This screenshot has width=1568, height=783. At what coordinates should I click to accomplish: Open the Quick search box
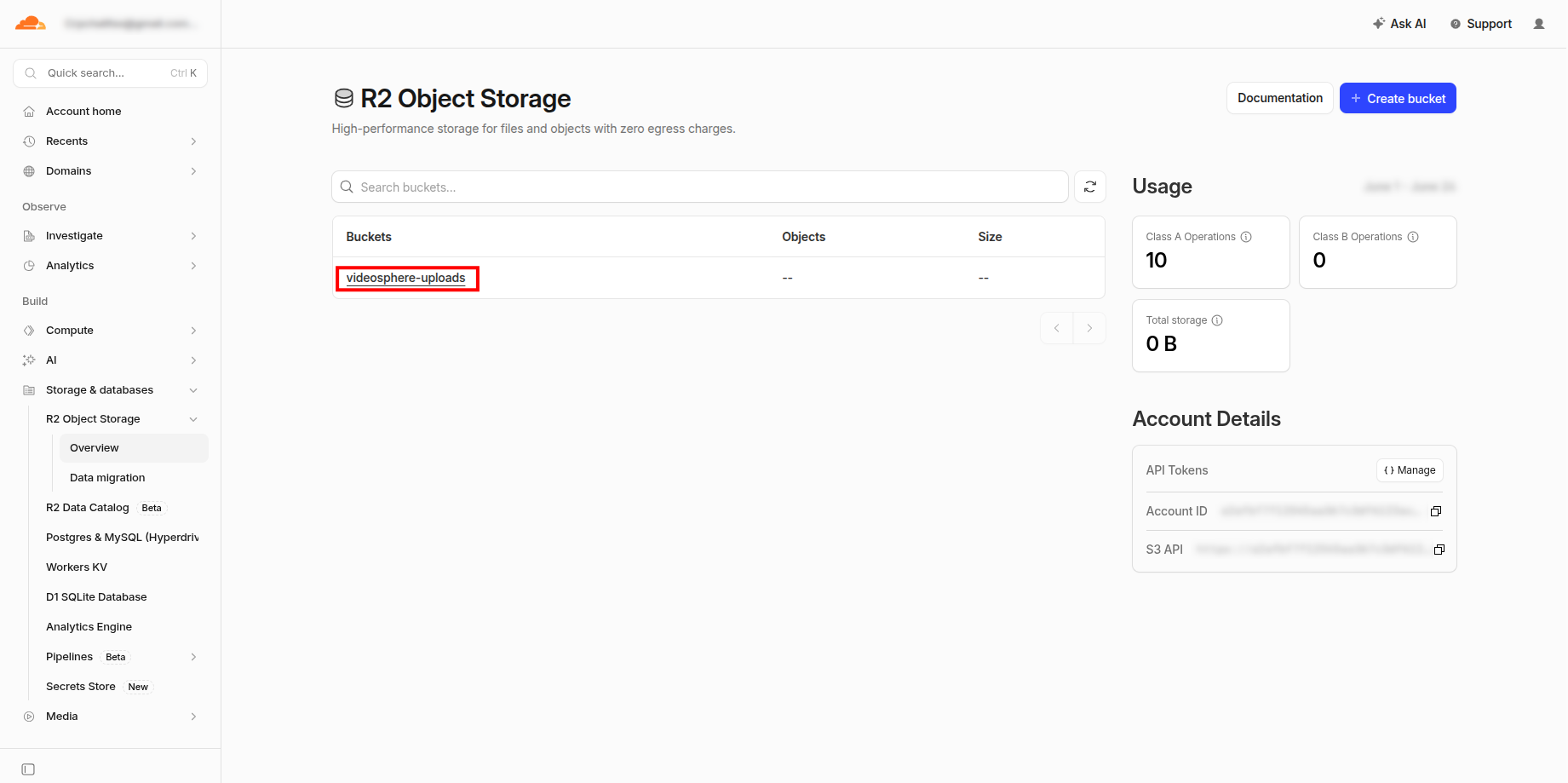click(111, 73)
